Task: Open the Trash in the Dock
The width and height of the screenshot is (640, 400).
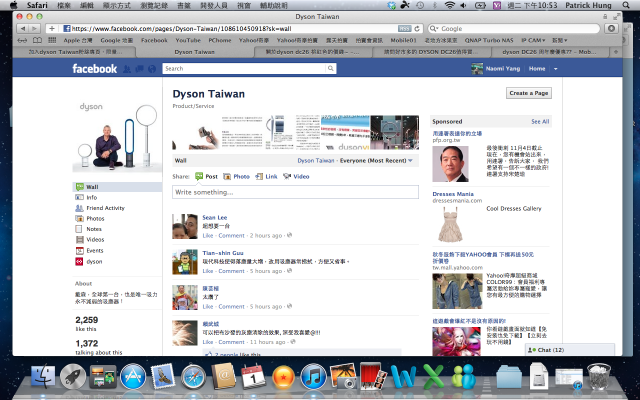Action: click(599, 376)
